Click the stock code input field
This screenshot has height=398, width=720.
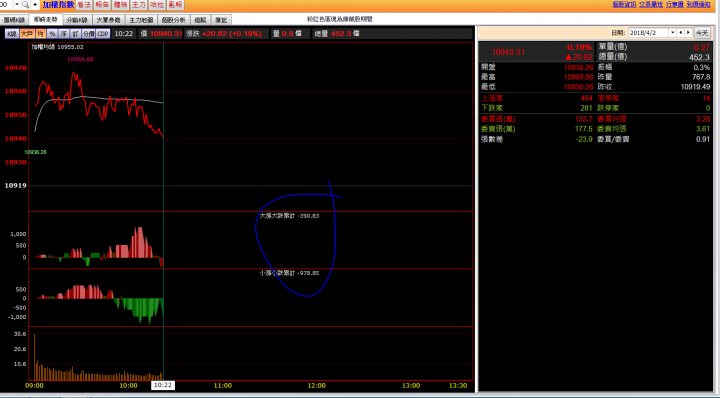tap(6, 5)
